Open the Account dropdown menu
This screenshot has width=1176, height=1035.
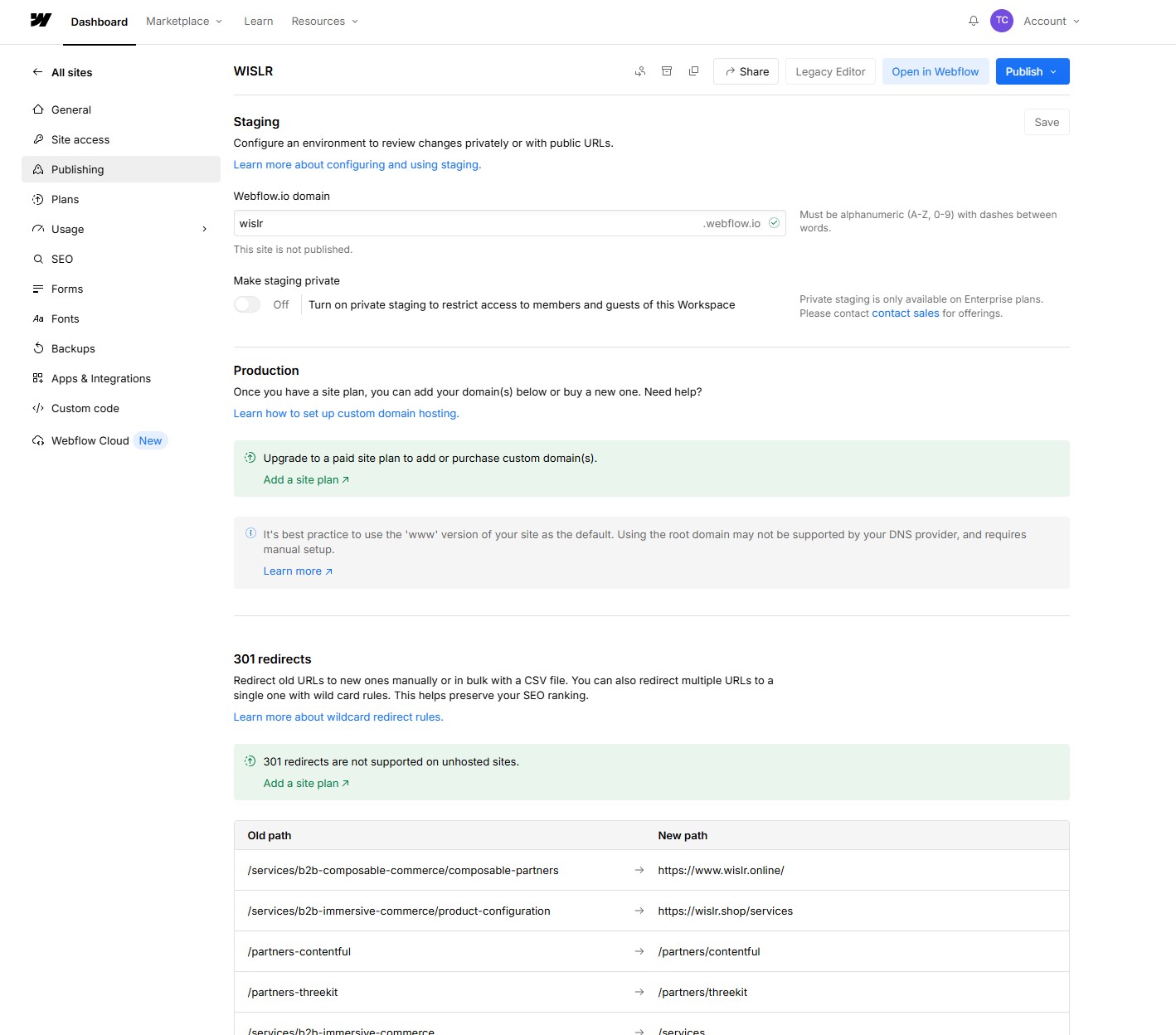point(1050,21)
